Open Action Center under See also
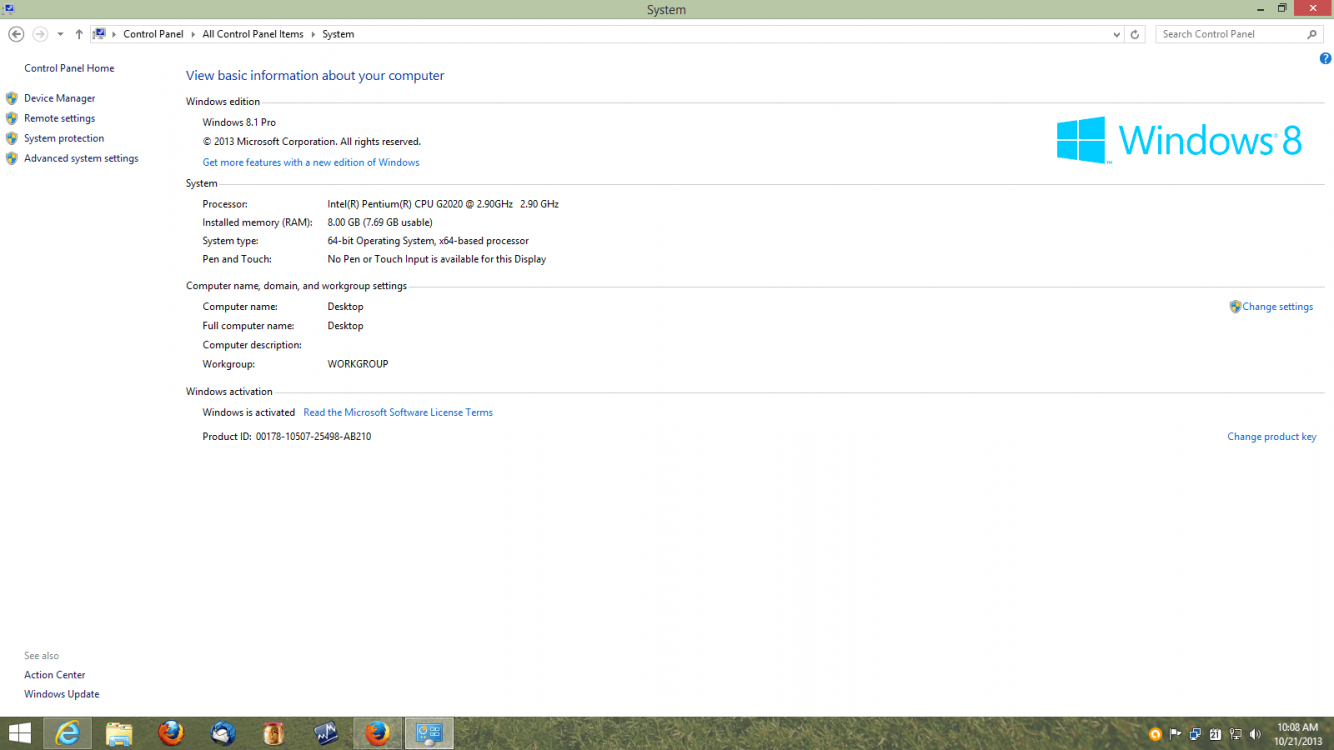Image resolution: width=1334 pixels, height=750 pixels. tap(55, 675)
